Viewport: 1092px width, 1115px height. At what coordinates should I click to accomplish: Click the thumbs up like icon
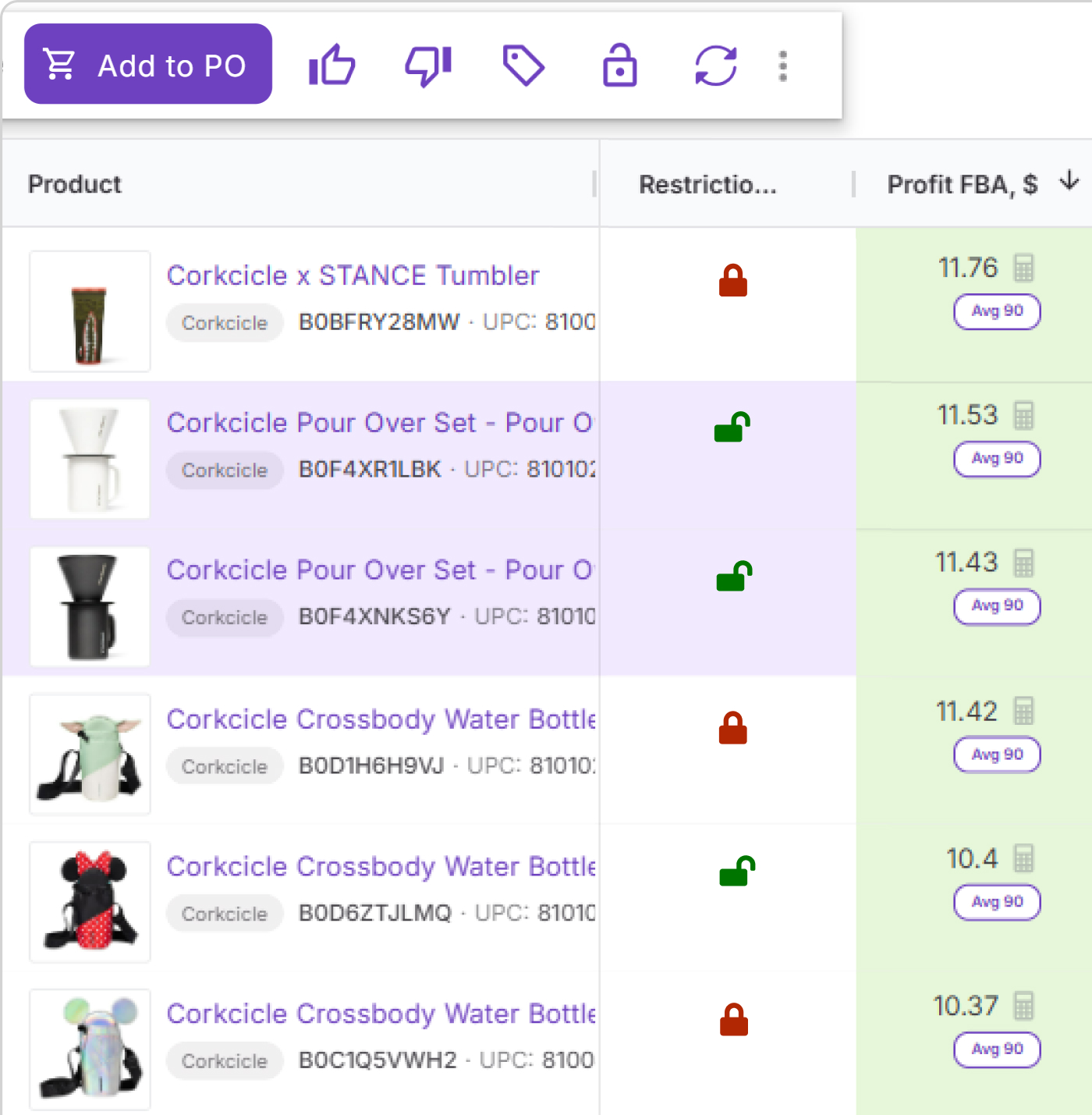click(331, 65)
